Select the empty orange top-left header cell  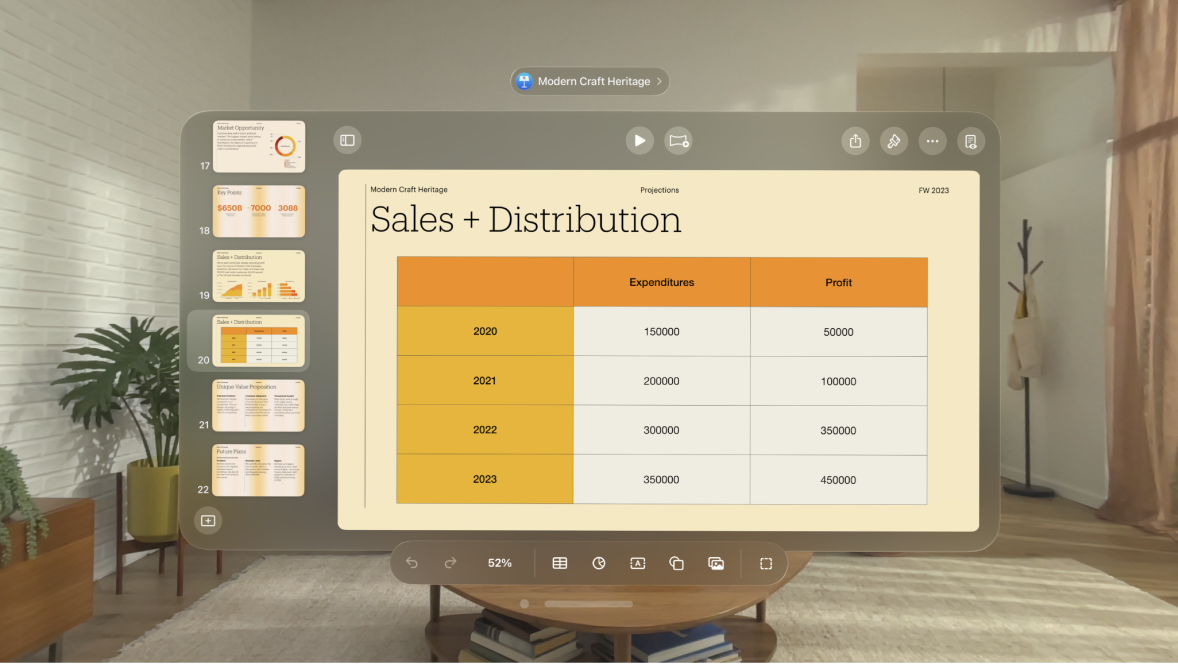click(x=485, y=282)
